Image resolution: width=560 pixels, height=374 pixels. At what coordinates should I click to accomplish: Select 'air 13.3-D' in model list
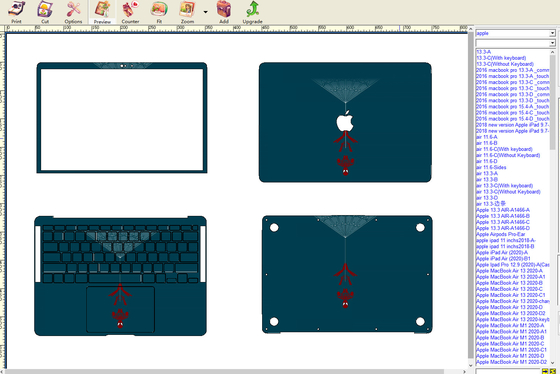(487, 198)
